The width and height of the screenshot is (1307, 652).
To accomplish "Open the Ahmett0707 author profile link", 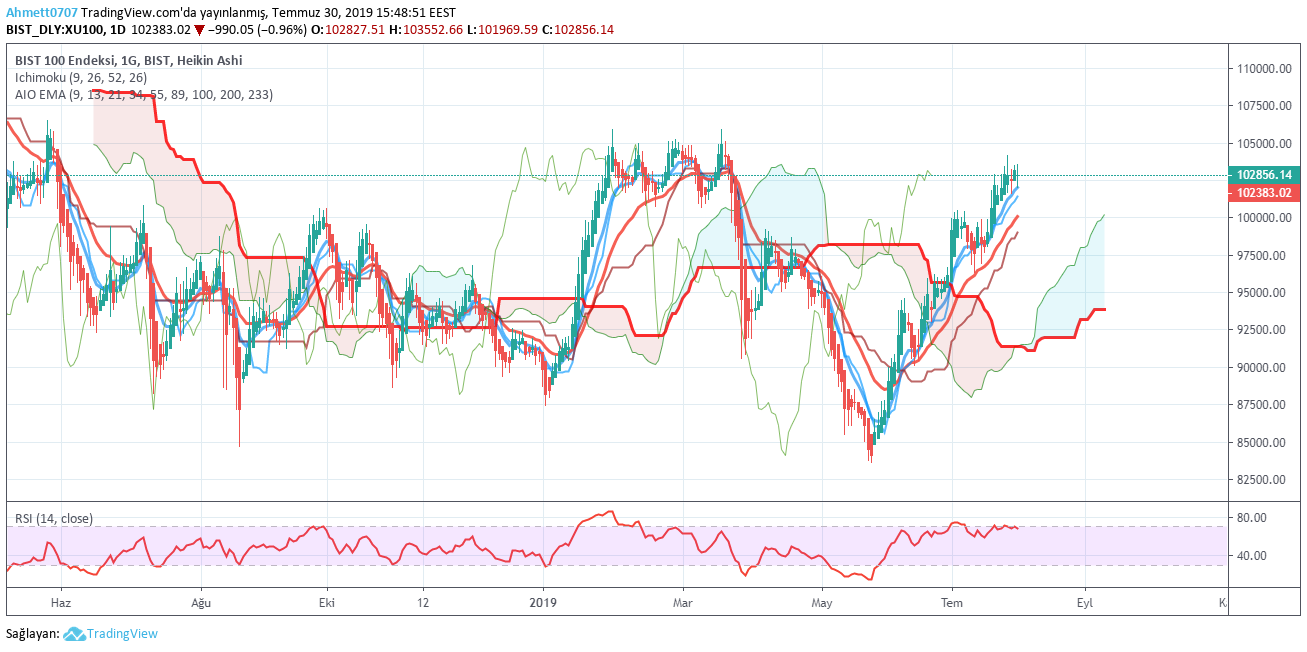I will [41, 13].
